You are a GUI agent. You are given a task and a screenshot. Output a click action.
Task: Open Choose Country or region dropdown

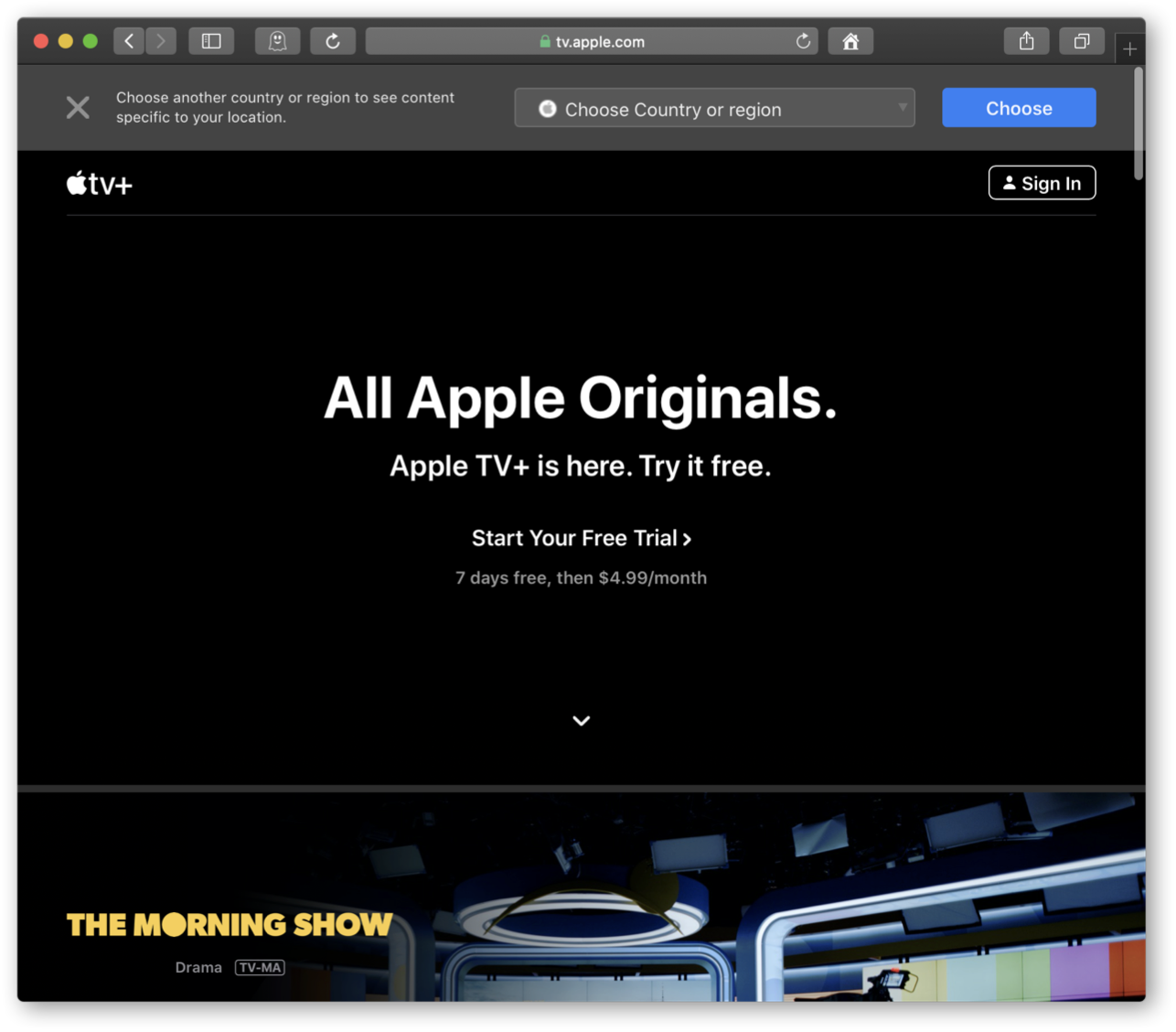(x=714, y=108)
